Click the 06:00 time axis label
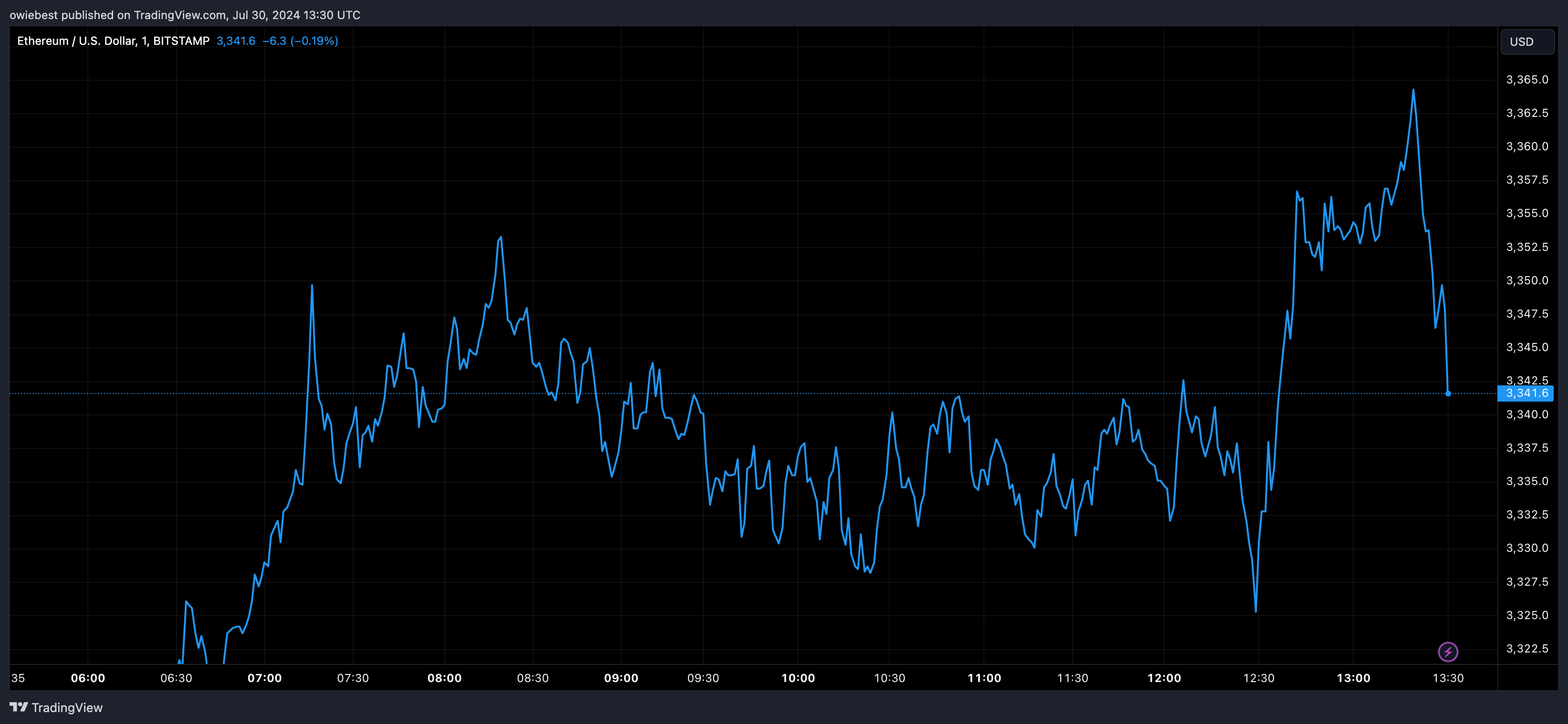Viewport: 1568px width, 724px height. (x=88, y=678)
